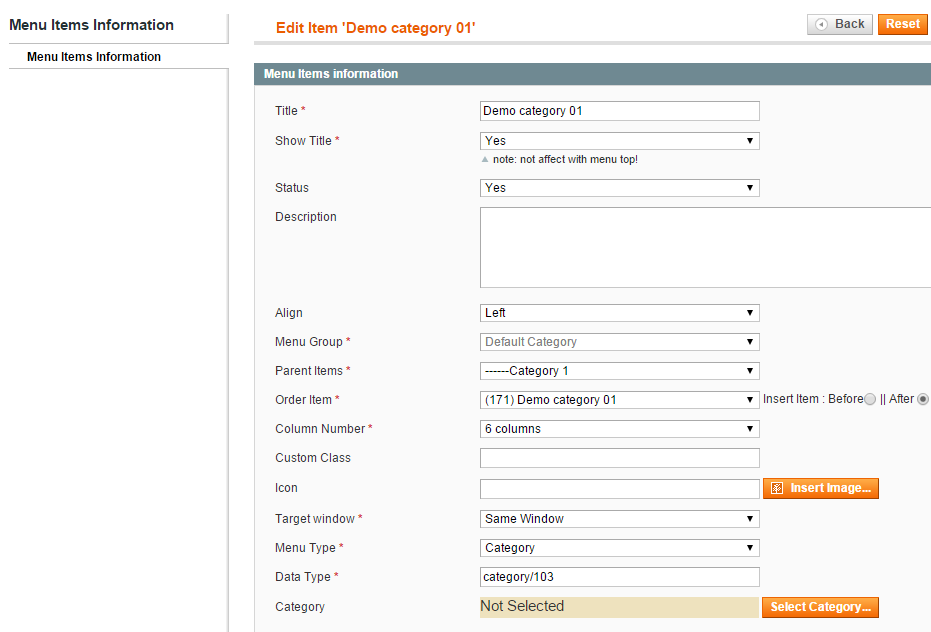Image resolution: width=931 pixels, height=632 pixels.
Task: Open the Parent Items dropdown
Action: [x=619, y=371]
